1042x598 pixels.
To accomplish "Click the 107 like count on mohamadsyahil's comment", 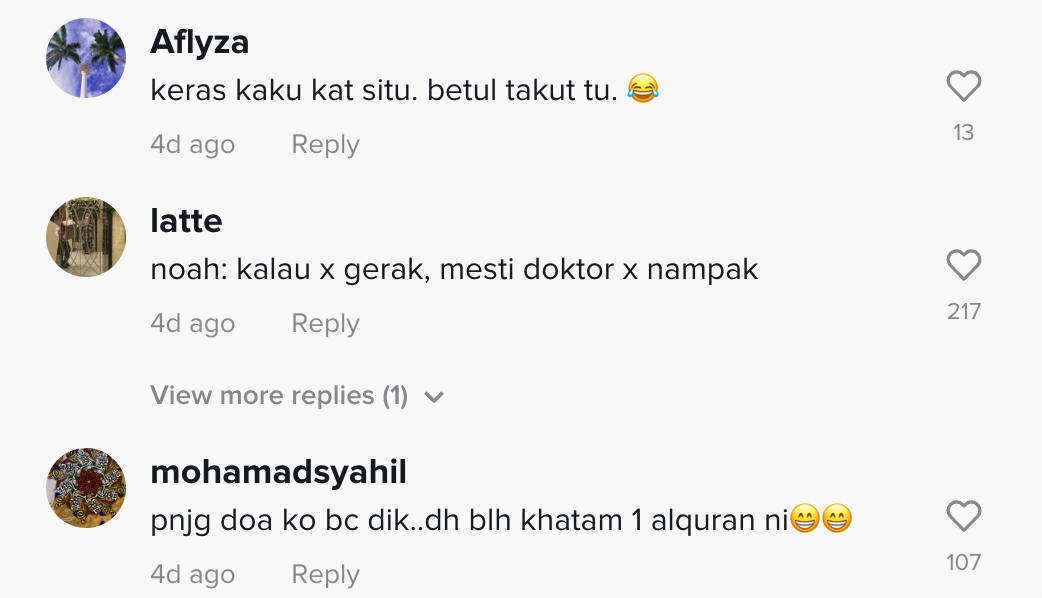I will 963,562.
